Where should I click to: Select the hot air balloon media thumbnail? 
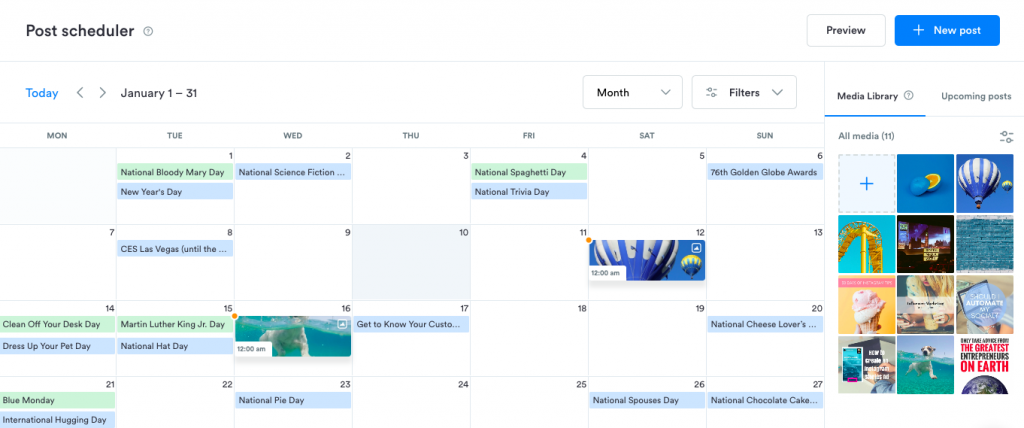coord(984,184)
